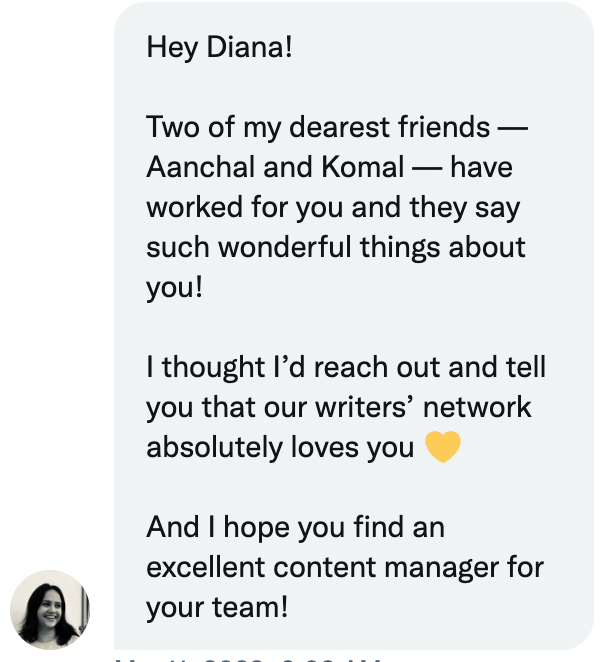Click the word "have" after the dash
The height and width of the screenshot is (662, 606).
click(481, 167)
